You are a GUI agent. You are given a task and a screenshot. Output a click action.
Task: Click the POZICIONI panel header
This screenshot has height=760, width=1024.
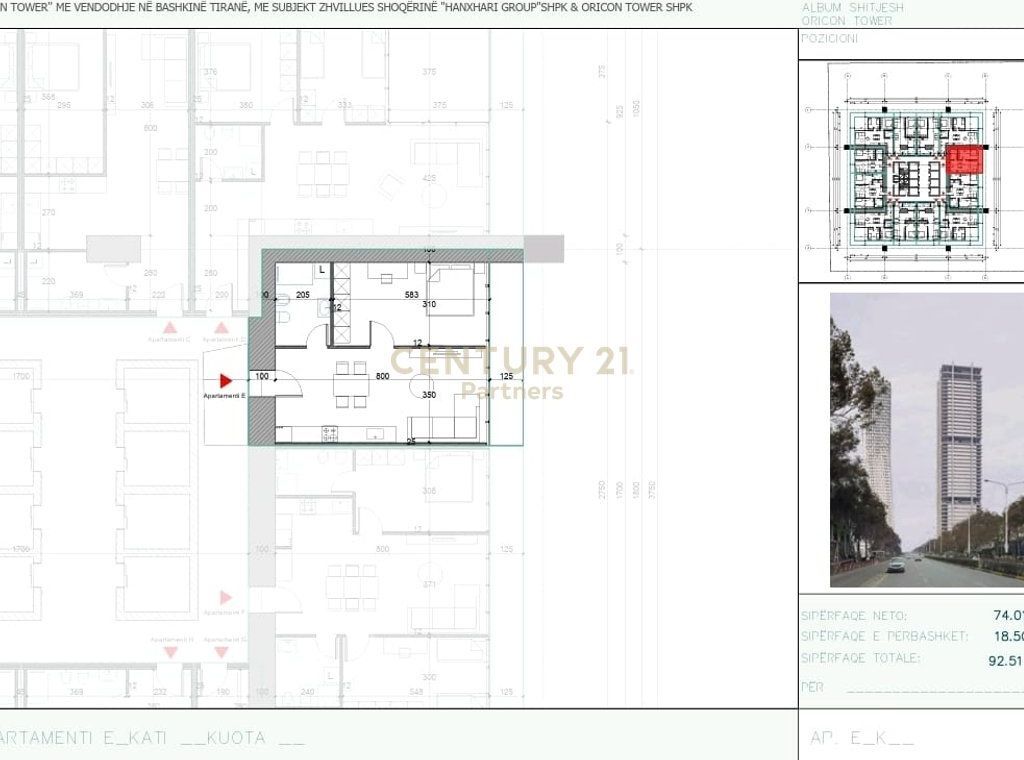pyautogui.click(x=830, y=39)
